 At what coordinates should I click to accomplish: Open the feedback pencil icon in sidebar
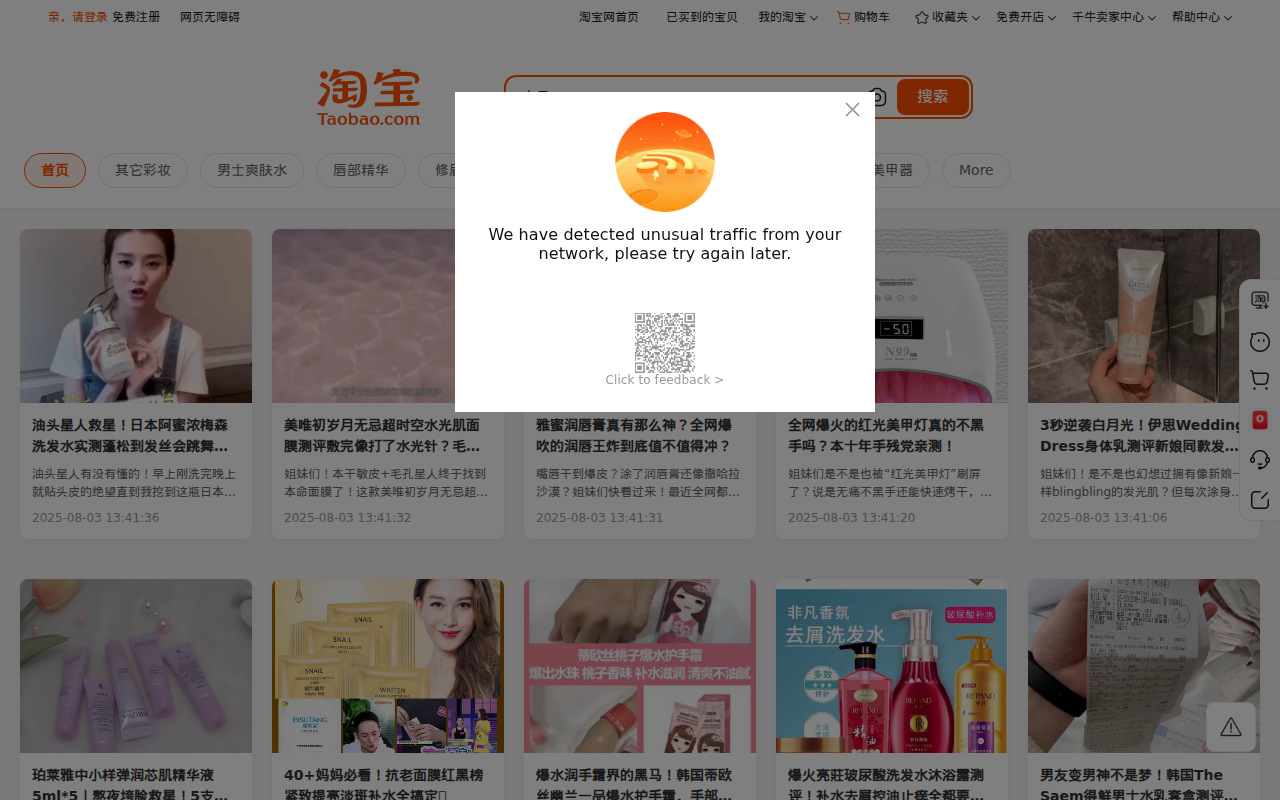(x=1260, y=498)
